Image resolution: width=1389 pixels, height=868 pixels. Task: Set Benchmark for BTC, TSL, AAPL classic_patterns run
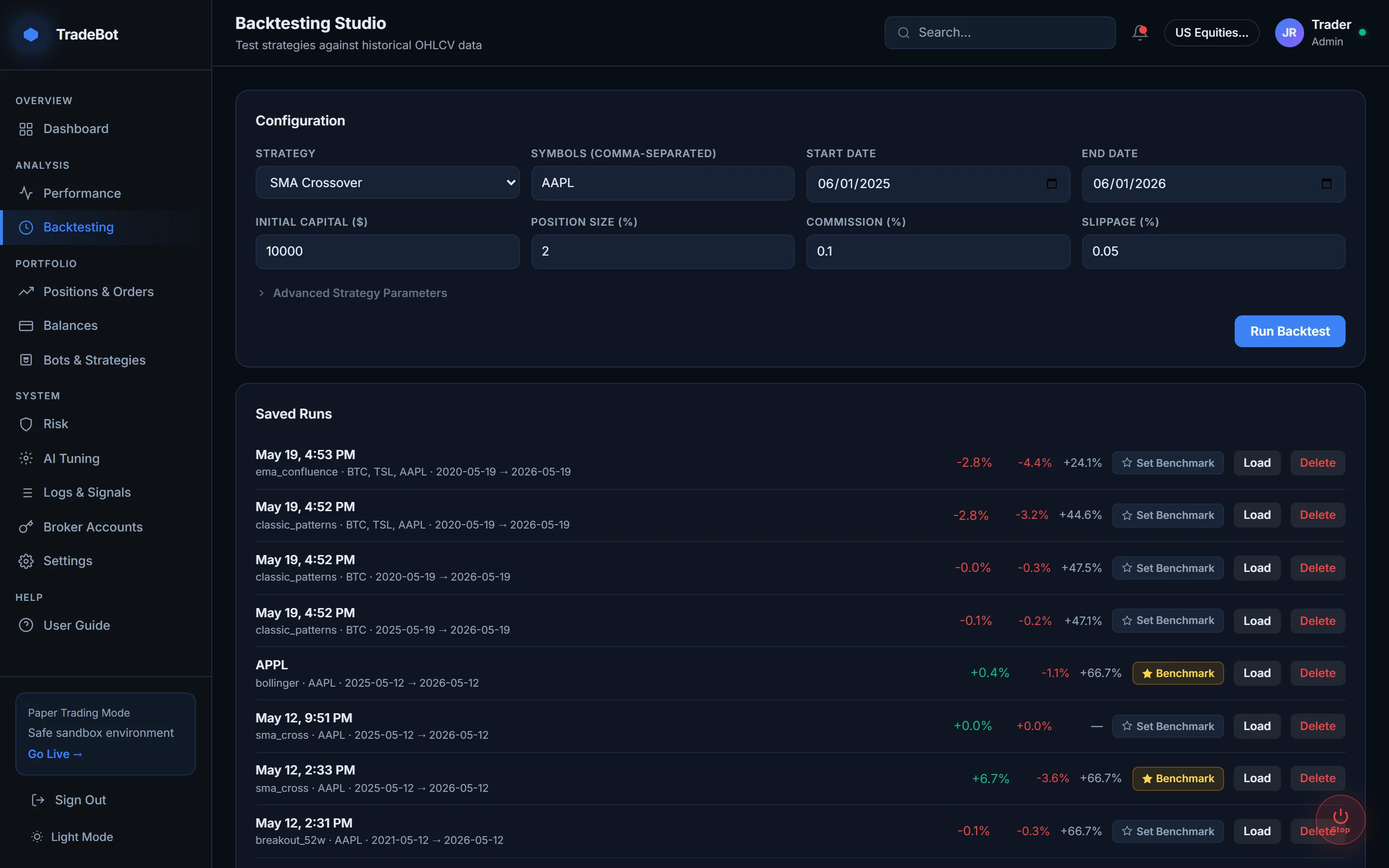[1168, 515]
